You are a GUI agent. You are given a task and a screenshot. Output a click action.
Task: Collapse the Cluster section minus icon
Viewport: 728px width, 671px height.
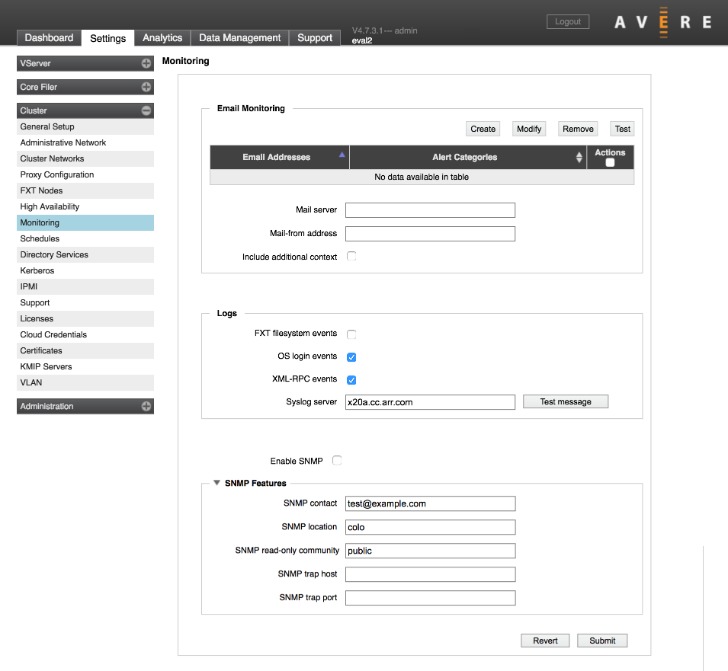pos(146,111)
